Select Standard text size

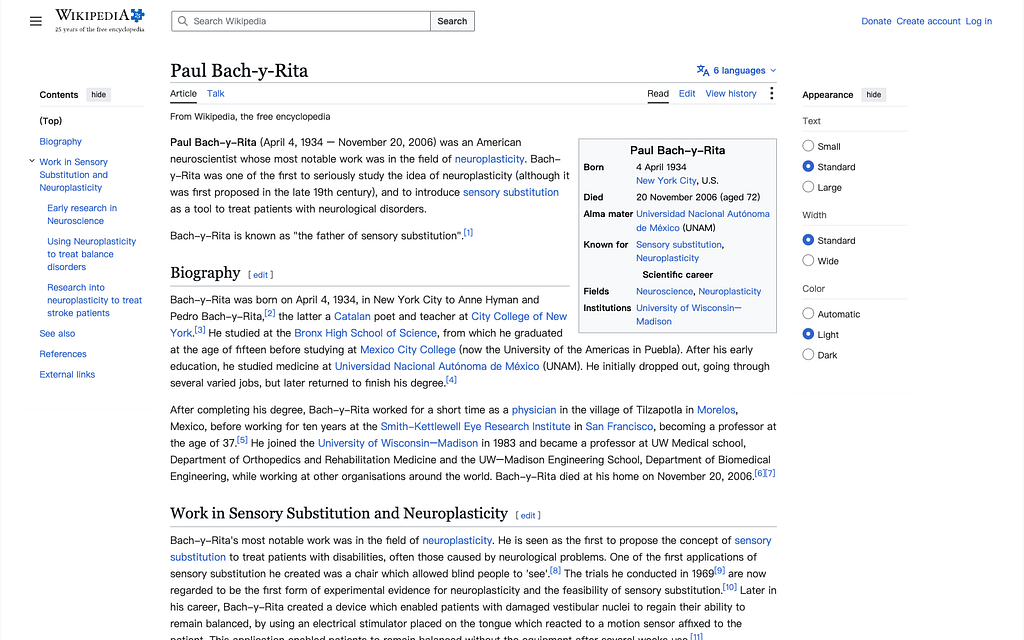808,167
